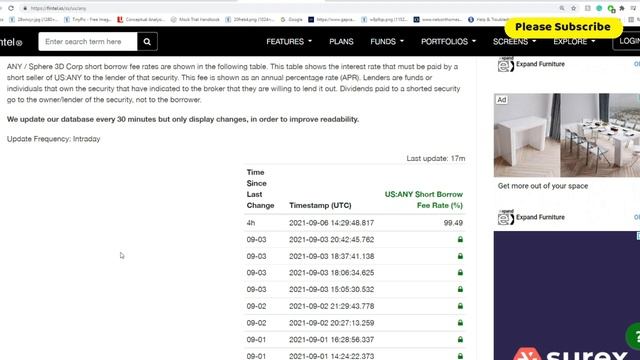The width and height of the screenshot is (640, 360).
Task: Click the Fintel logo in header
Action: point(11,42)
